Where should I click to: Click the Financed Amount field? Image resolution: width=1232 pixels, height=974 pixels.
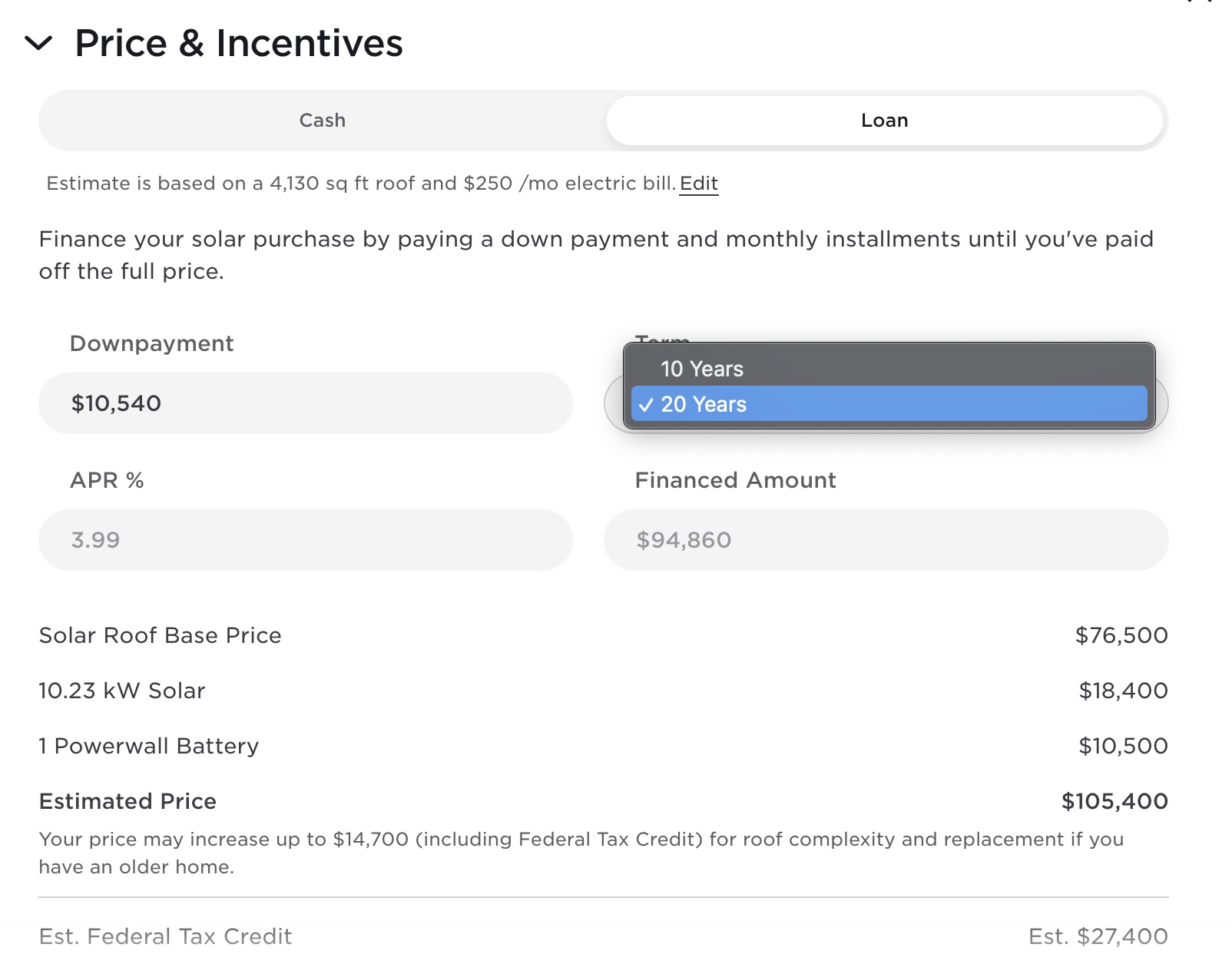coord(883,539)
